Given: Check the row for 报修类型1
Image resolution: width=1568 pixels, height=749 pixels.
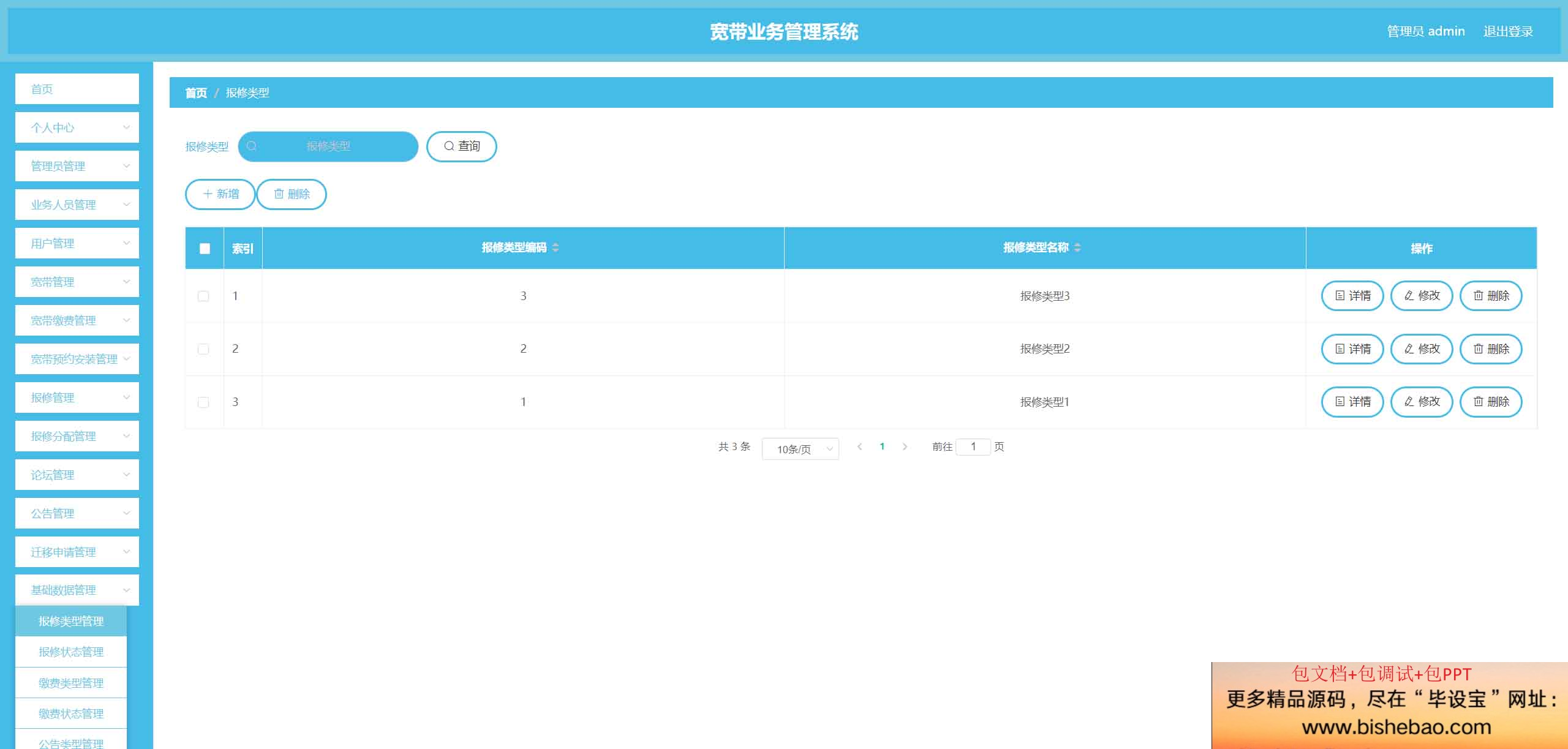Looking at the screenshot, I should (x=203, y=402).
